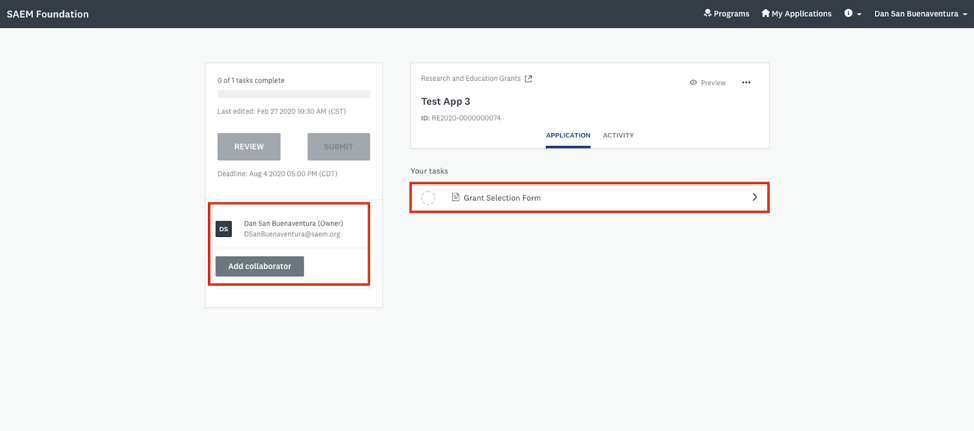This screenshot has height=431, width=974.
Task: Click the Grant Selection Form status circle
Action: 428,198
